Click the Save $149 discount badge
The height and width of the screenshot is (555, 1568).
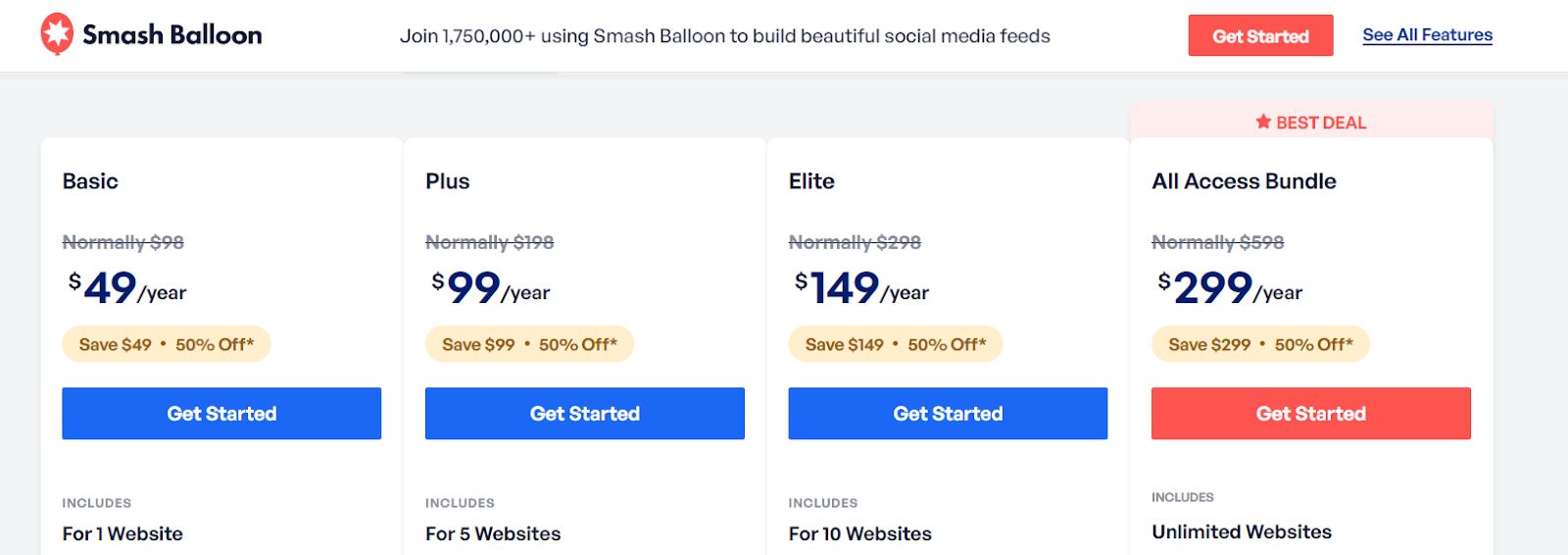pyautogui.click(x=896, y=344)
